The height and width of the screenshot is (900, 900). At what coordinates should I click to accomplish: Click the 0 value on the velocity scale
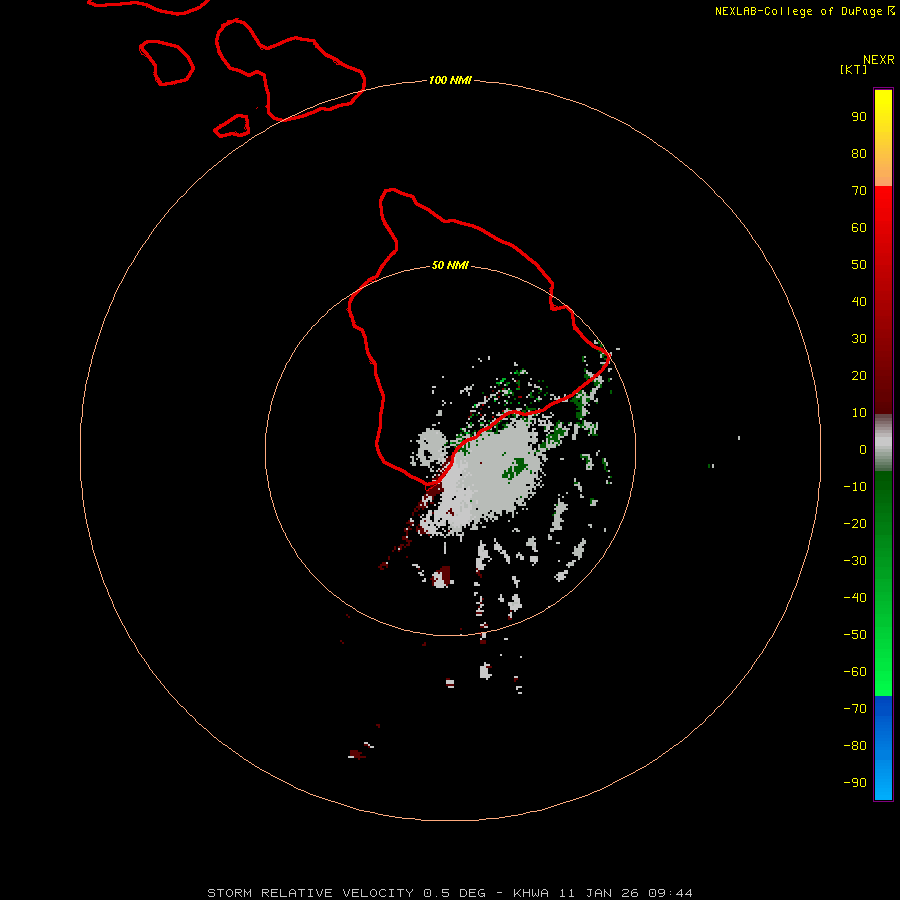pyautogui.click(x=863, y=449)
